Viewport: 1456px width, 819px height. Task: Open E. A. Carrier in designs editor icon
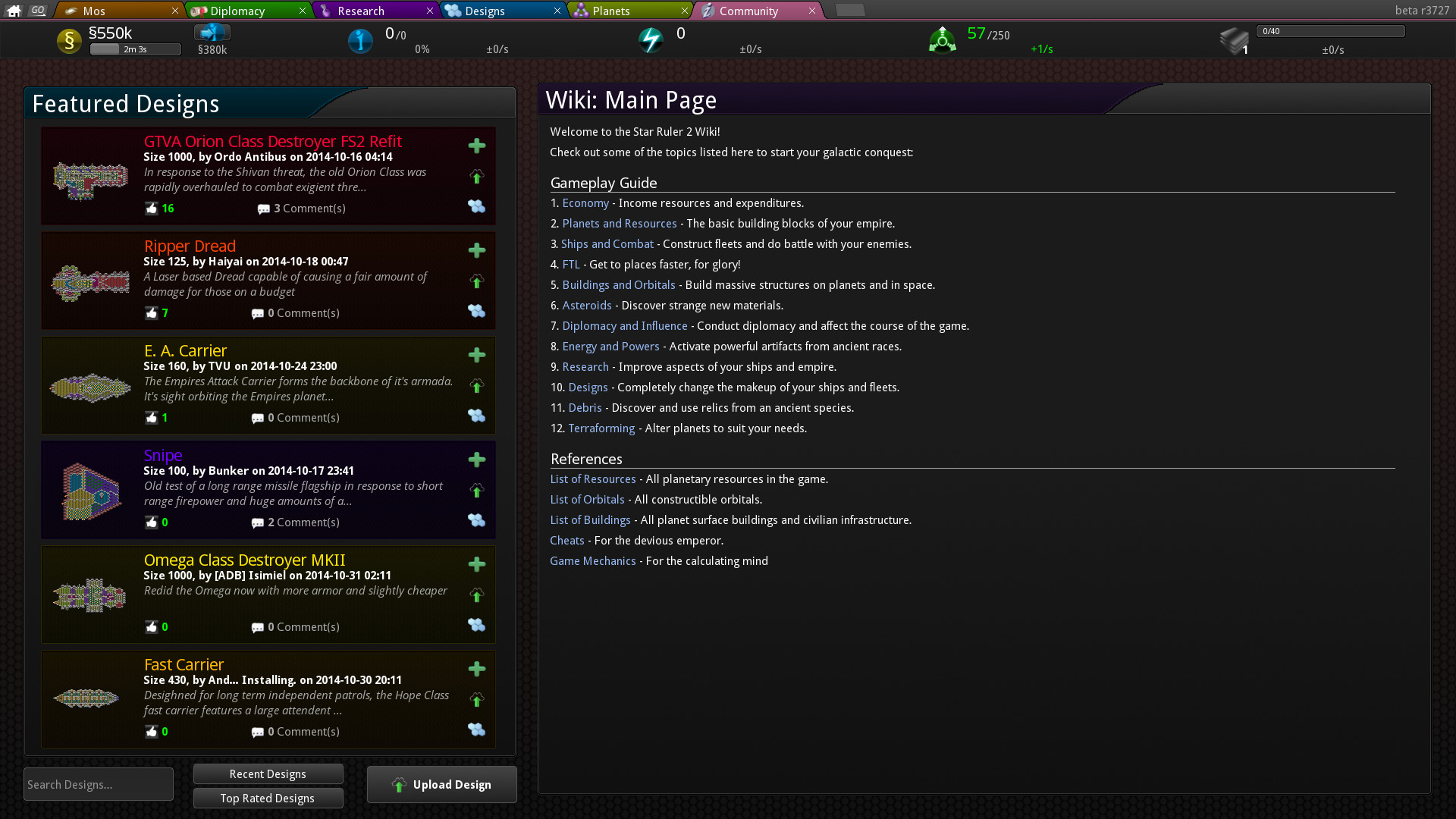tap(476, 416)
